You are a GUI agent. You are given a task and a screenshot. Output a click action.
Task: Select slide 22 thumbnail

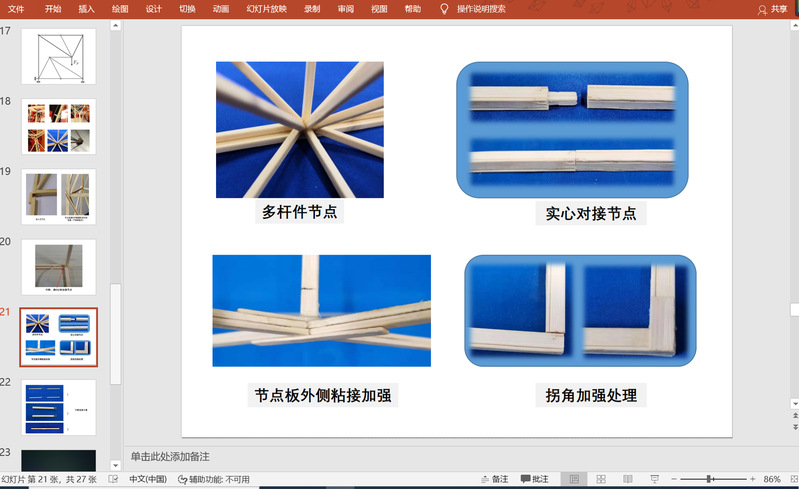coord(59,407)
